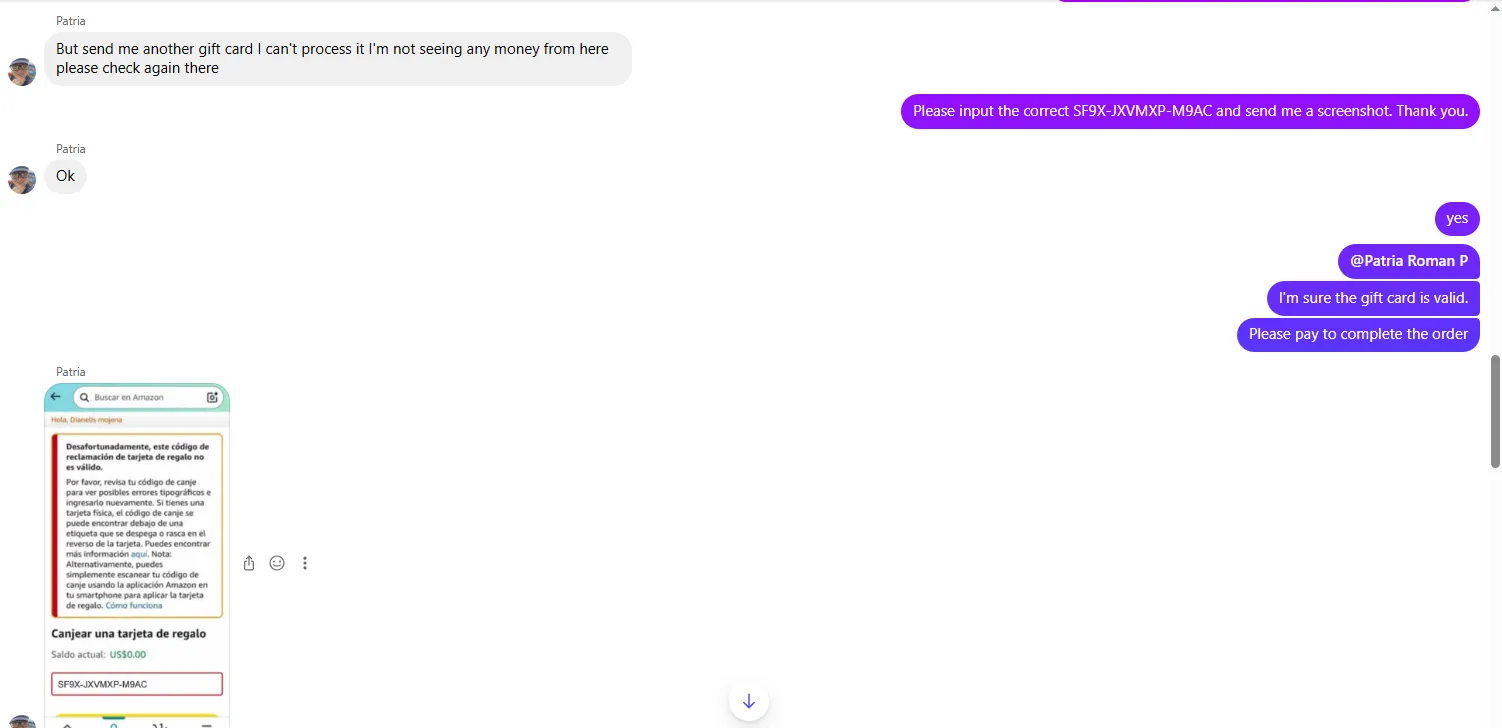Click Patria's avatar next to the Ok message

[x=22, y=180]
